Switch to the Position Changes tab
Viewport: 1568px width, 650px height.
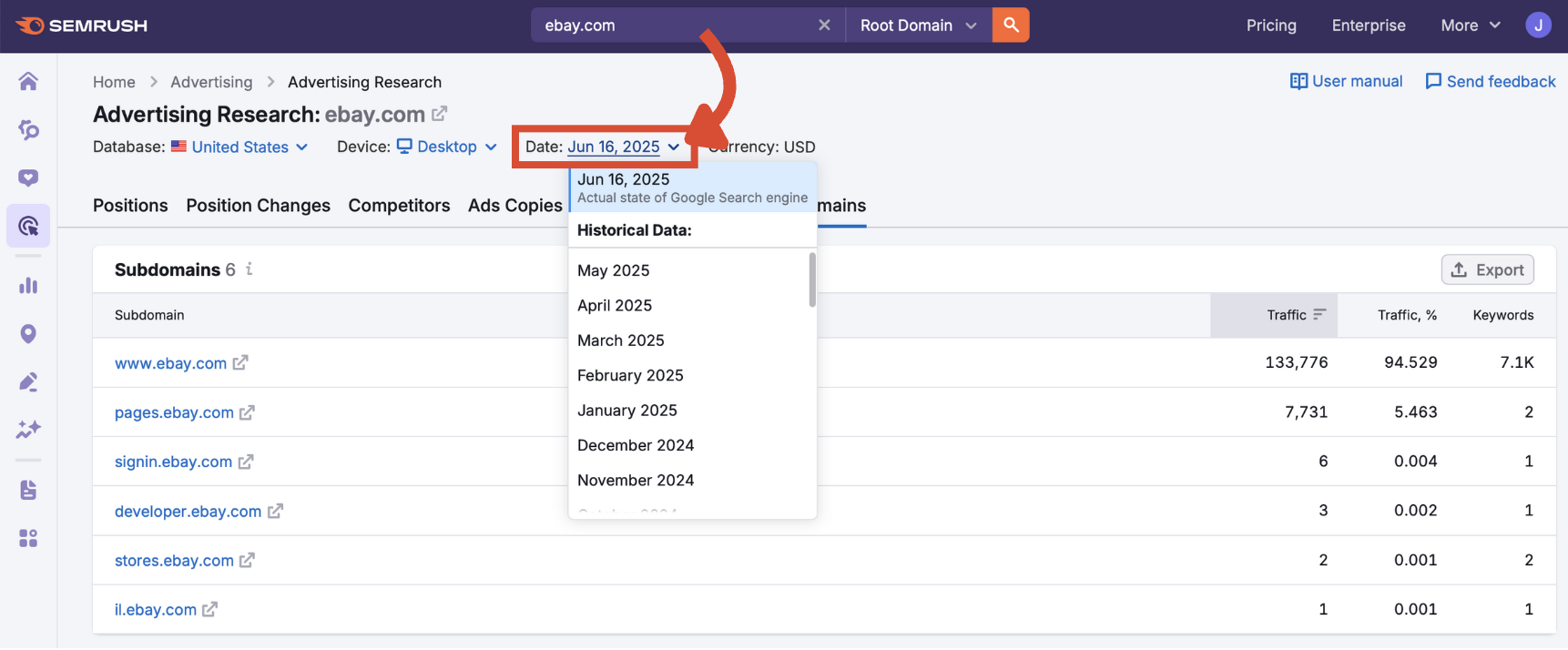pos(258,206)
